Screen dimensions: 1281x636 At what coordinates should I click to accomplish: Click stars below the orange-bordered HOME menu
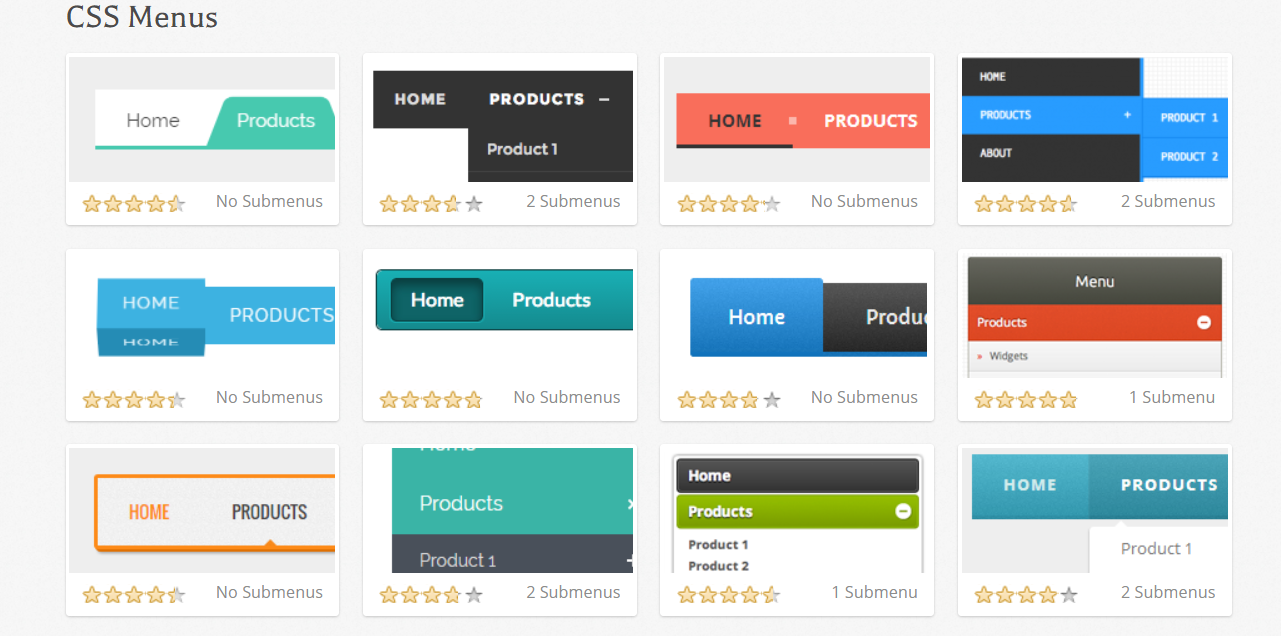[x=133, y=595]
